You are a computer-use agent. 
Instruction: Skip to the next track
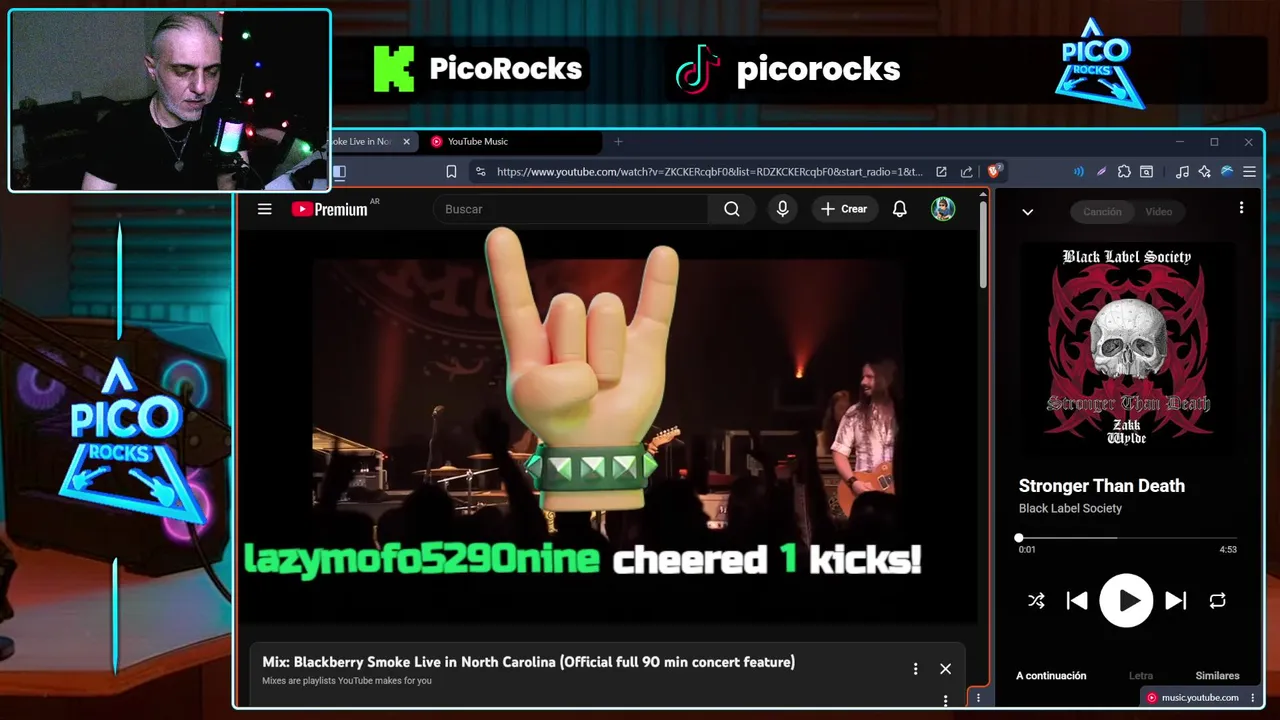[x=1176, y=601]
